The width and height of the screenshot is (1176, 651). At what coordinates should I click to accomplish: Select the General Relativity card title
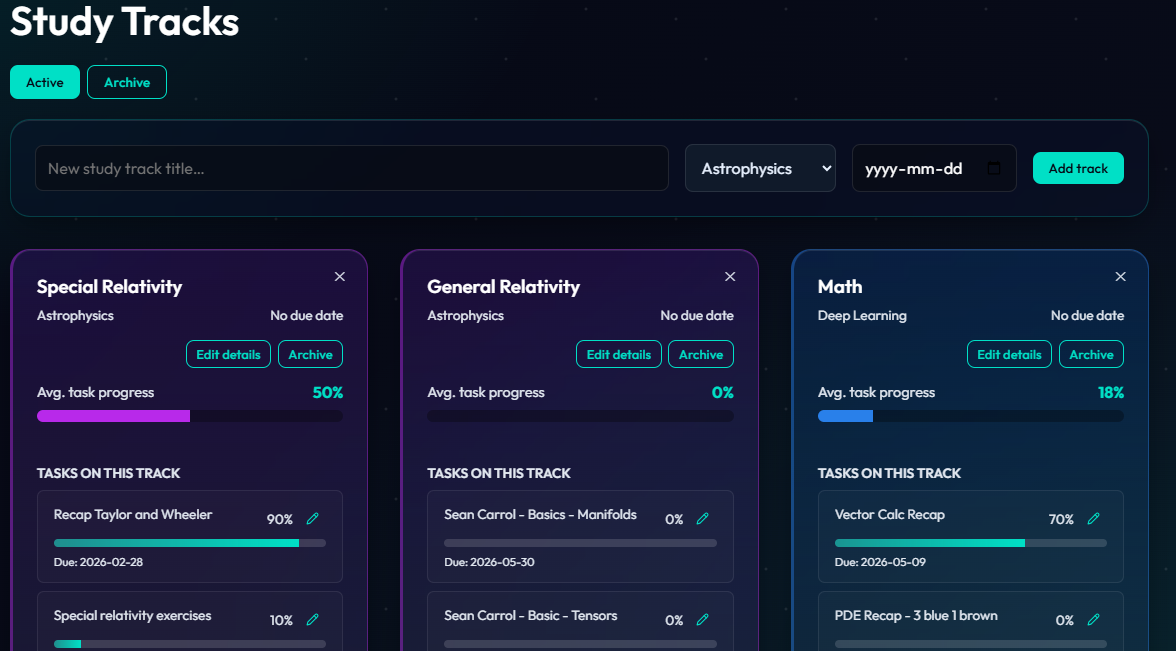click(503, 286)
